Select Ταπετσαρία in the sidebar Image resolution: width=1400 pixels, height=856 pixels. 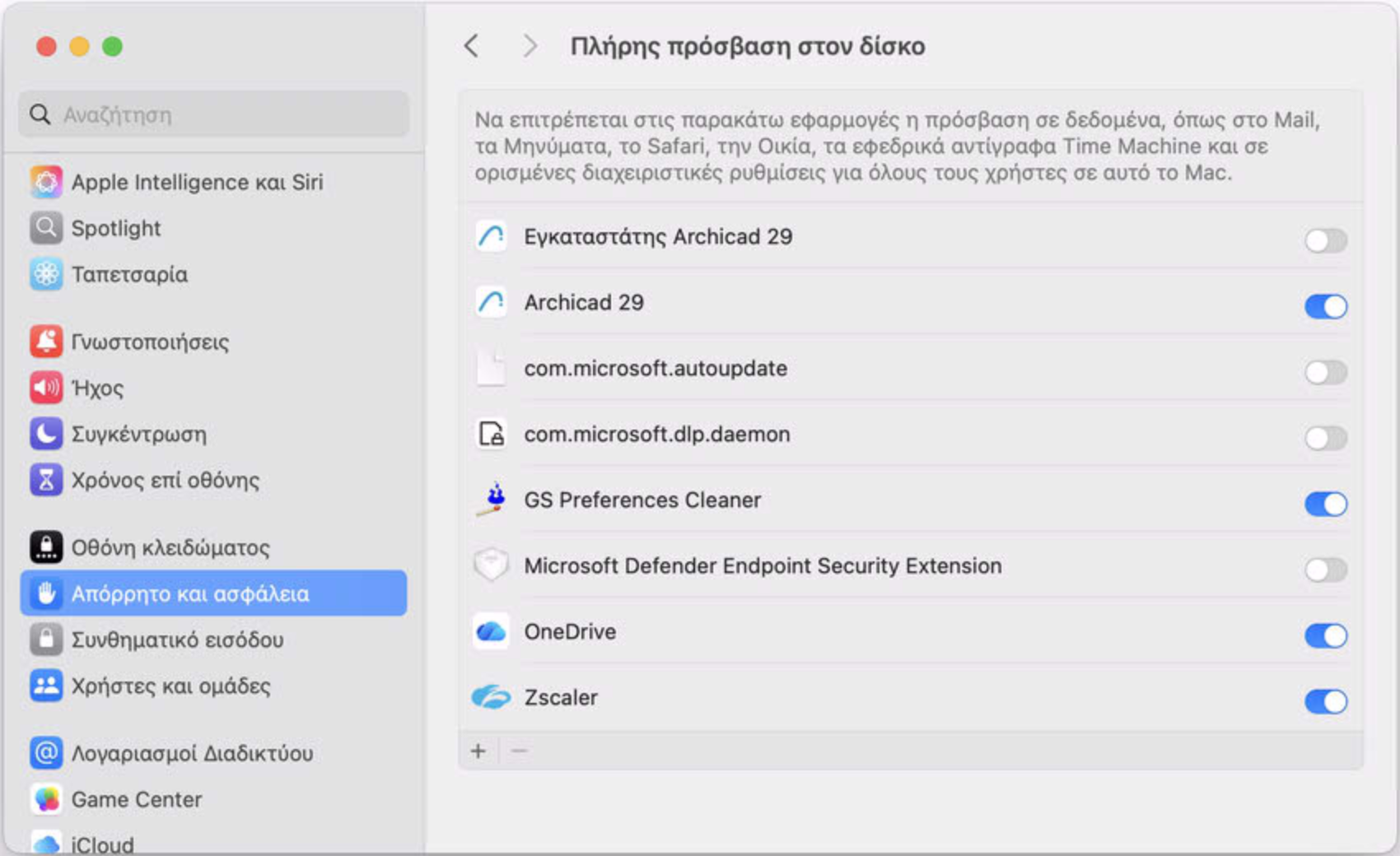(x=213, y=274)
